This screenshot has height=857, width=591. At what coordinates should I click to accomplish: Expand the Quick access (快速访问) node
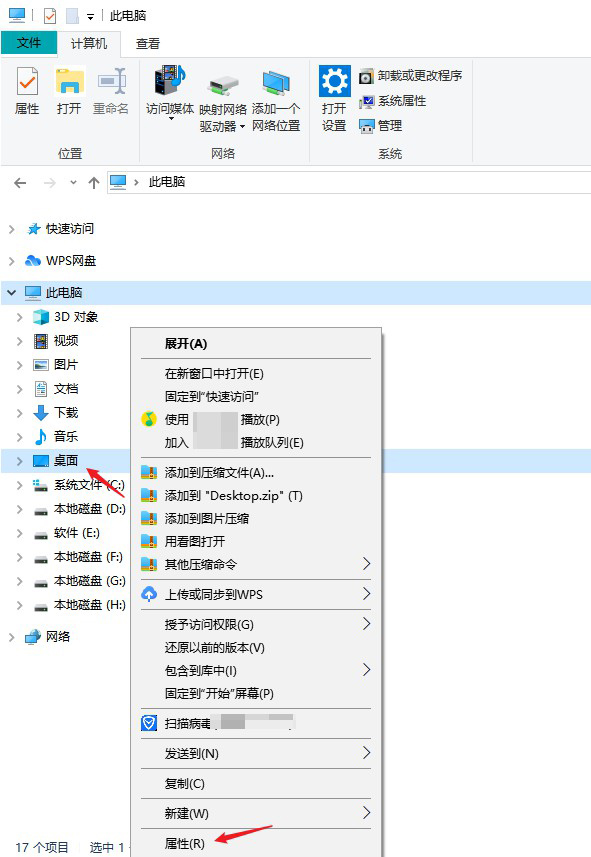coord(11,230)
